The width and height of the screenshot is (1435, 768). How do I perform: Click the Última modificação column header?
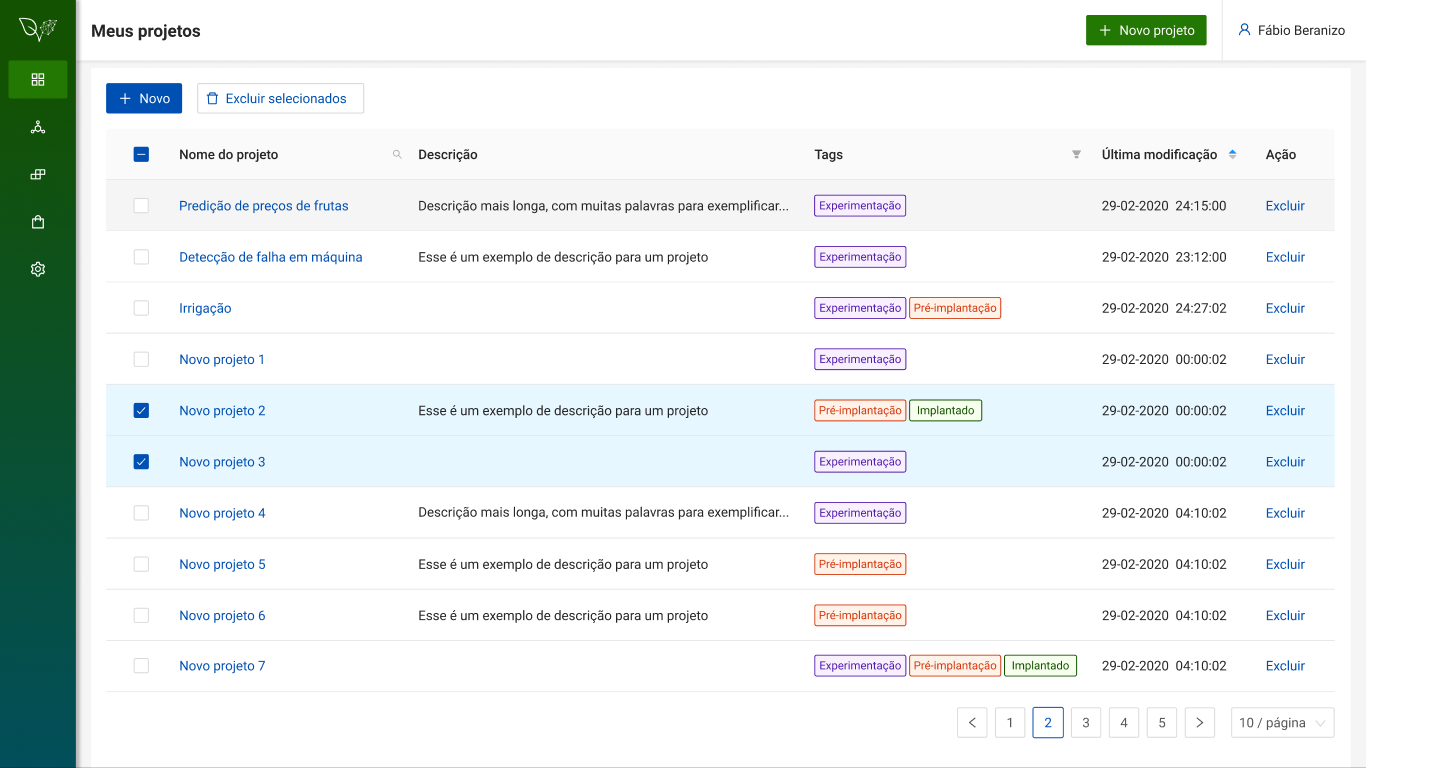(x=1160, y=154)
